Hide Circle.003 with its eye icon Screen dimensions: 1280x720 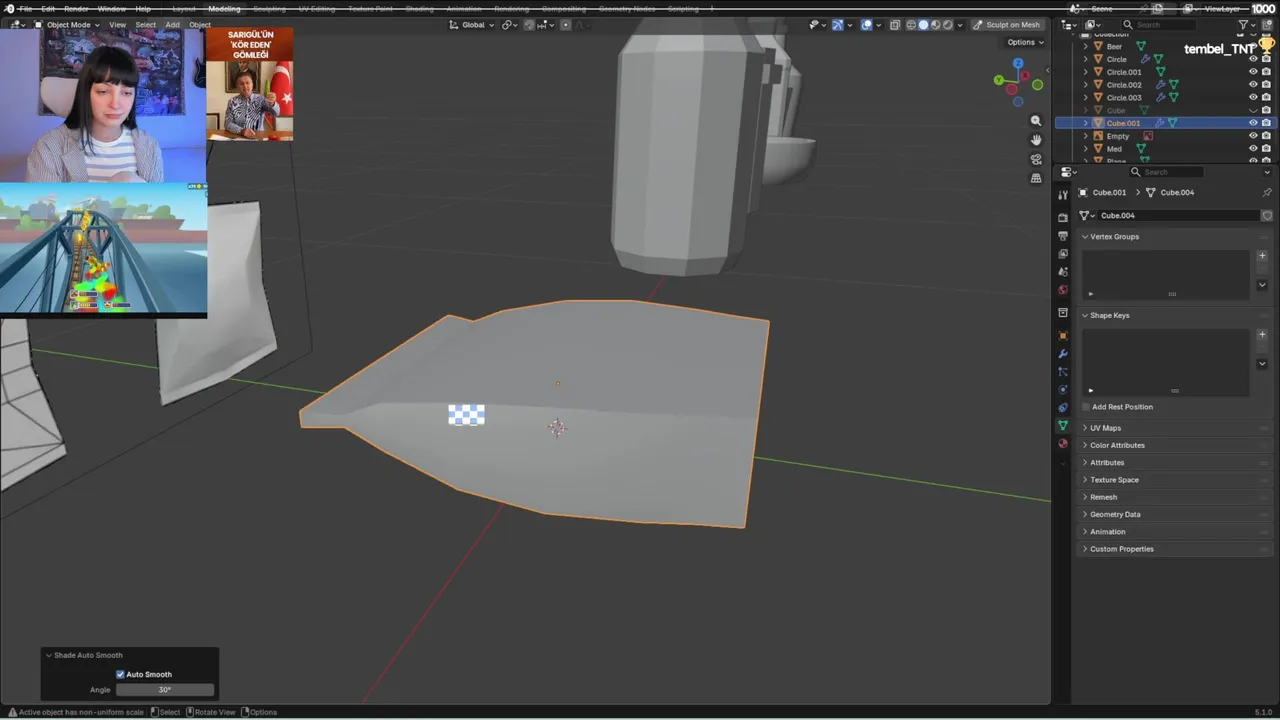coord(1253,98)
